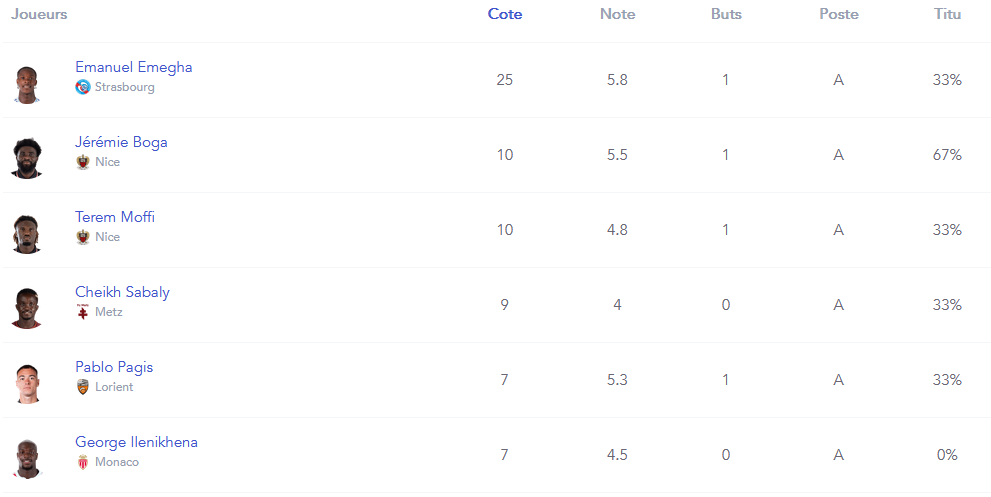Open Terem Moffi player profile link
This screenshot has height=497, width=991.
pos(115,217)
